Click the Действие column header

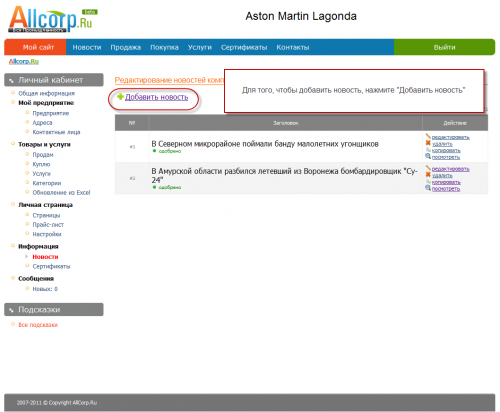tap(455, 123)
